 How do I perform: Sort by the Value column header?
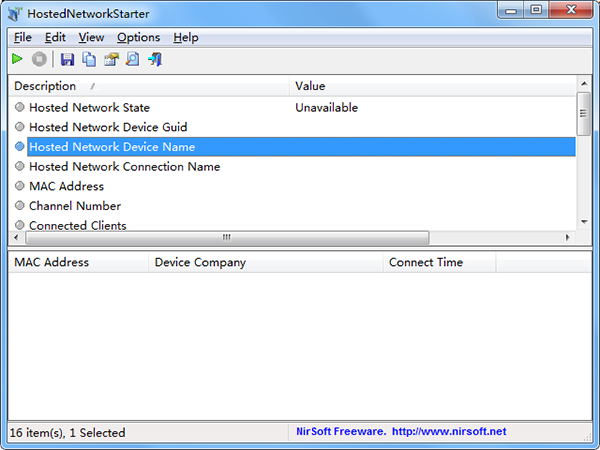[x=432, y=86]
